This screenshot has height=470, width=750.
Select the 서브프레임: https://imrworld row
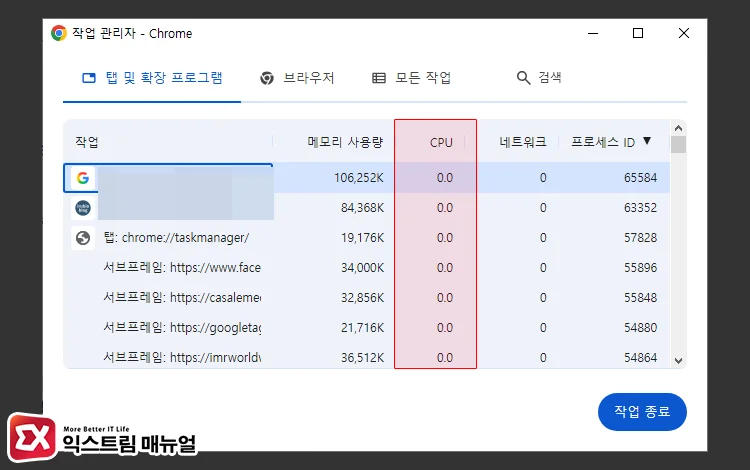(366, 357)
